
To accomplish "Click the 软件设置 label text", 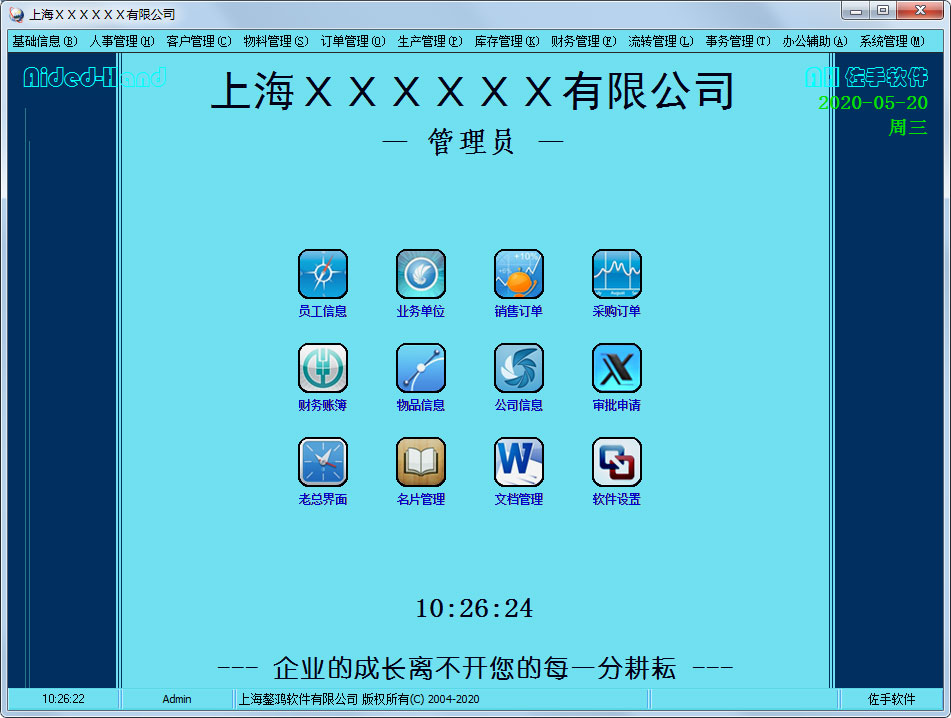I will pyautogui.click(x=617, y=500).
